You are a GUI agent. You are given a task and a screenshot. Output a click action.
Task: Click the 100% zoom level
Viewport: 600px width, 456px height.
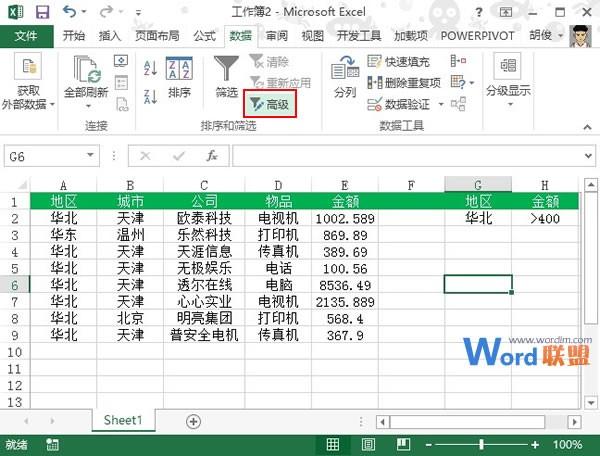567,445
